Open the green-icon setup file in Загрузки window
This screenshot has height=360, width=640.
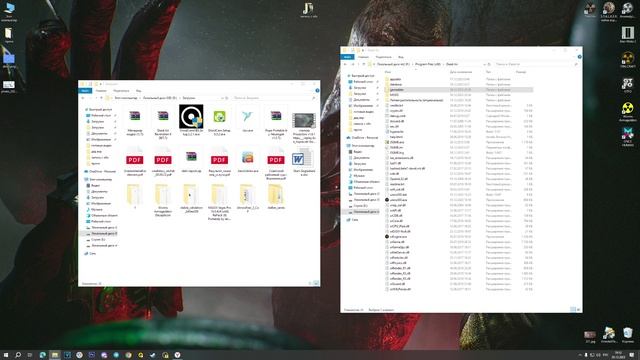tap(219, 117)
